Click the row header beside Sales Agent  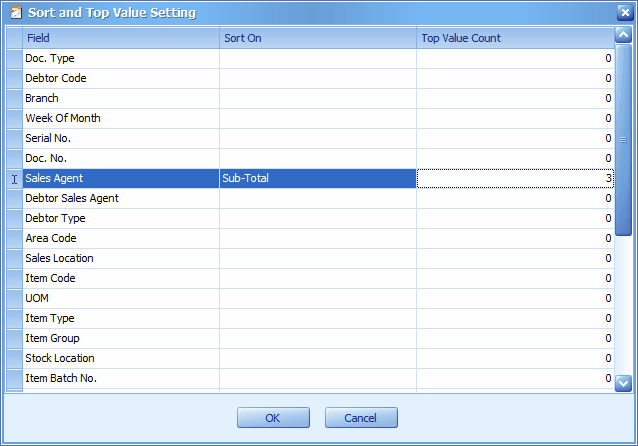coord(14,178)
